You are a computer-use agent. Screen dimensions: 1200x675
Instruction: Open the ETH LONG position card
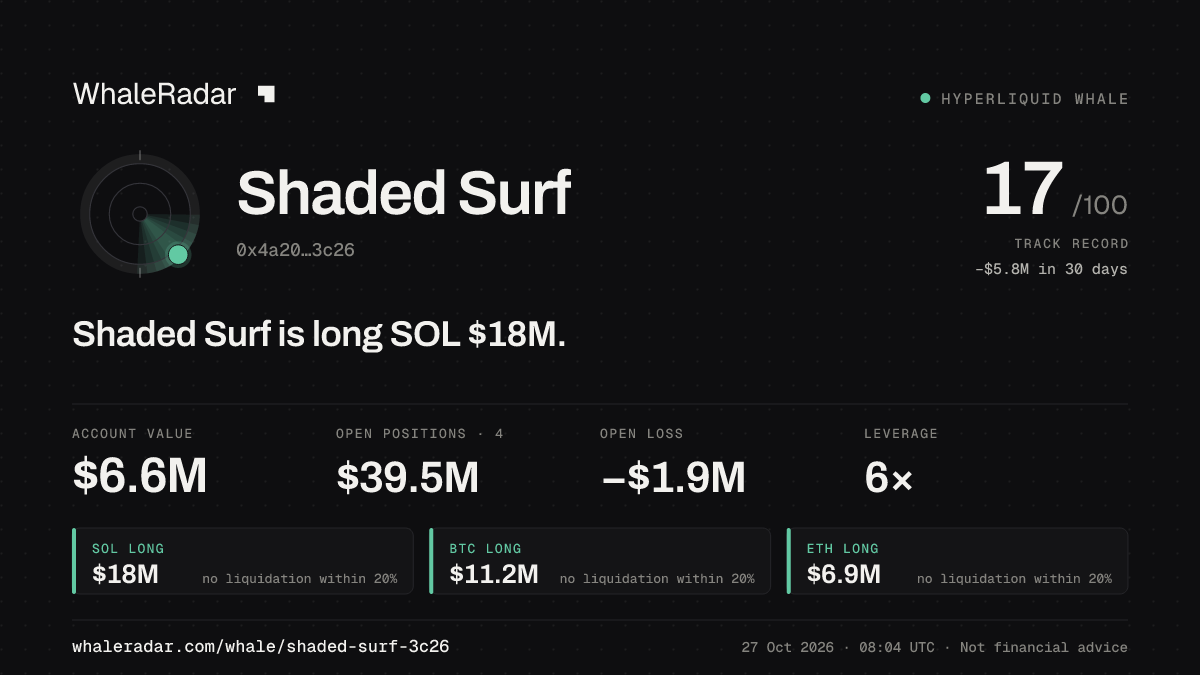pyautogui.click(x=958, y=561)
